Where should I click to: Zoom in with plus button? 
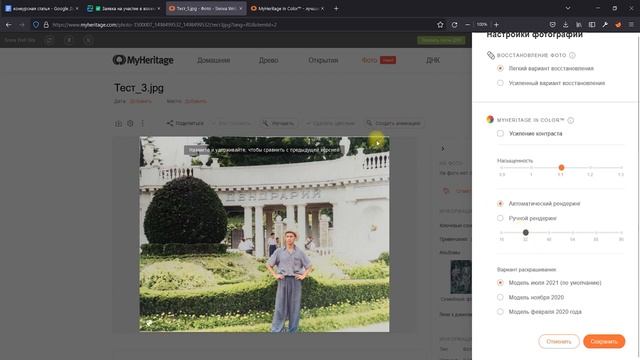[x=496, y=25]
